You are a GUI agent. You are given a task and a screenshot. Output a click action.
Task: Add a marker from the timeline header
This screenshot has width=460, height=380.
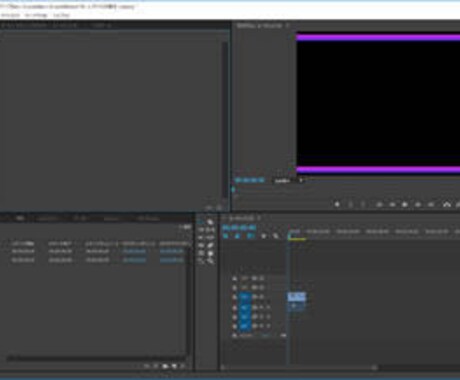click(x=263, y=236)
